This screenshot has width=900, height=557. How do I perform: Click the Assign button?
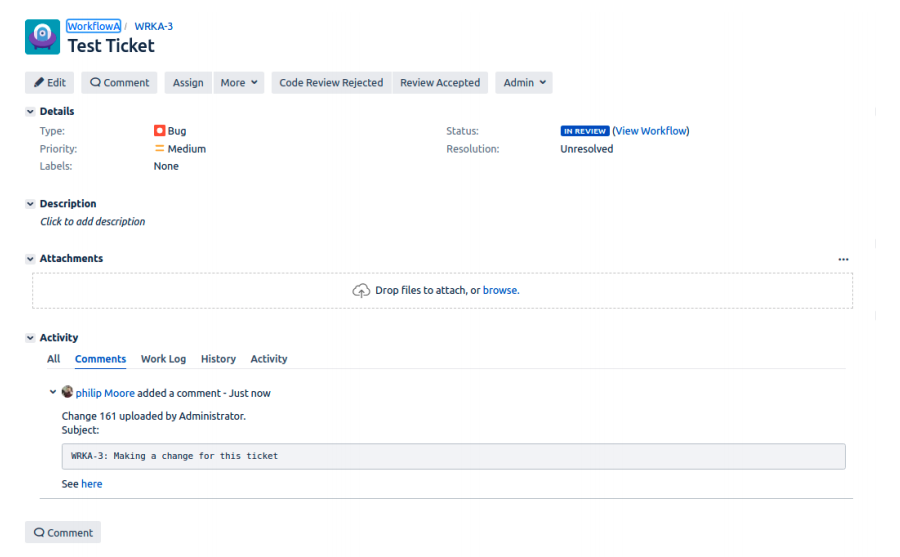[188, 83]
